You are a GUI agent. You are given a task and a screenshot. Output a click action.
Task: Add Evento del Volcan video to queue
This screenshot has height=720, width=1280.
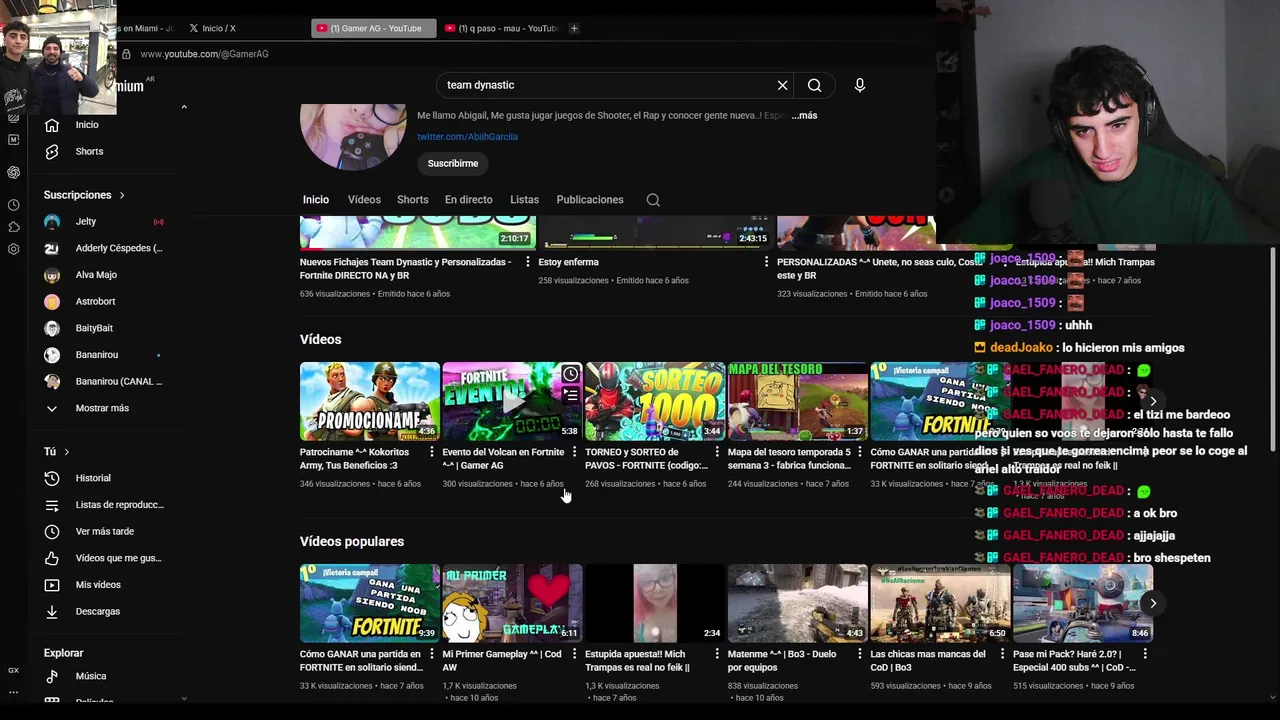pos(570,396)
